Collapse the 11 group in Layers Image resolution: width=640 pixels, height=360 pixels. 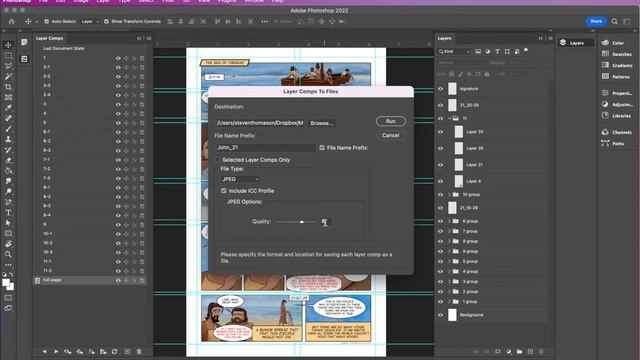(449, 118)
